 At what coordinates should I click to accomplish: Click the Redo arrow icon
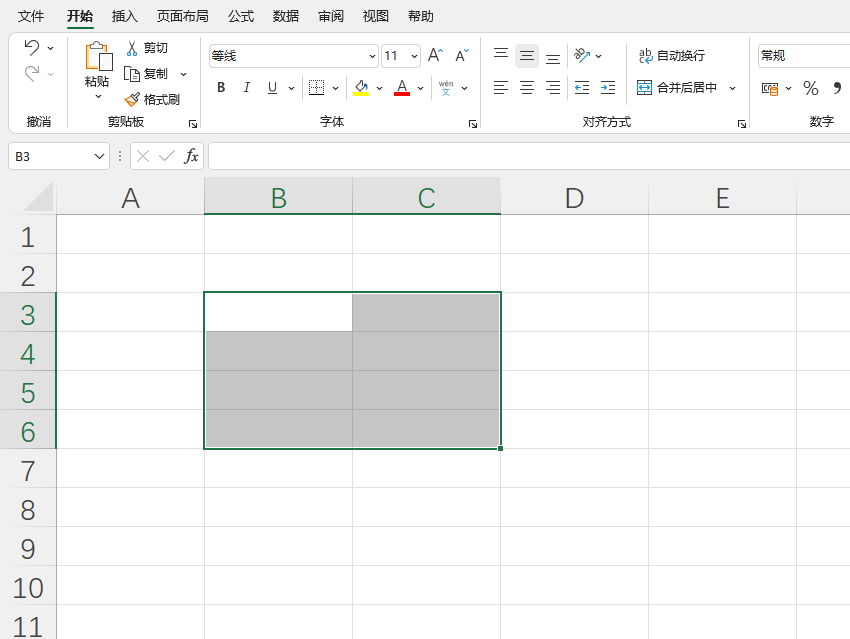[32, 73]
